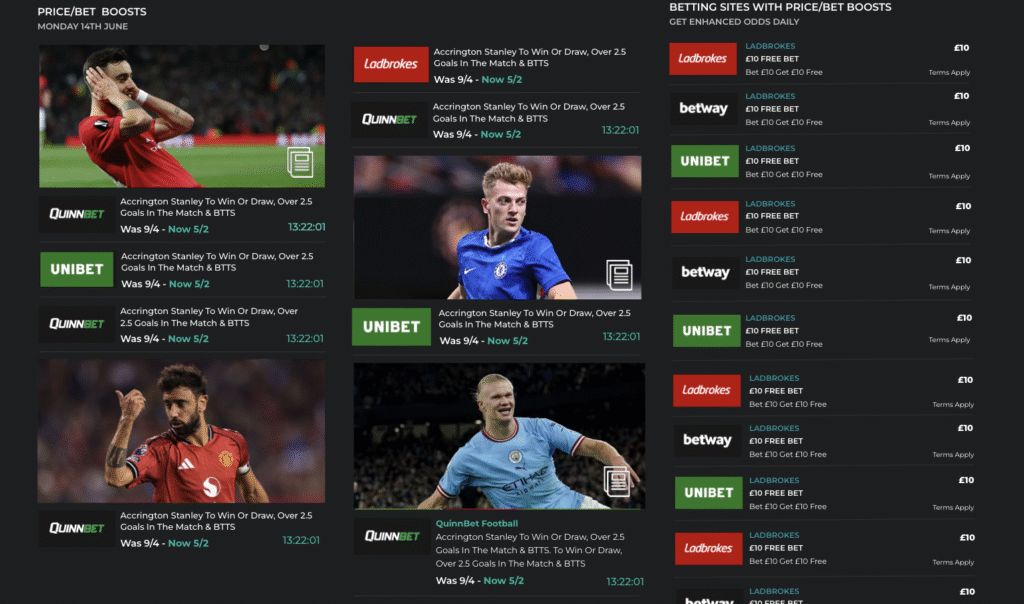Screen dimensions: 1024x604
Task: Click article icon on Chelsea player photo
Action: [619, 274]
